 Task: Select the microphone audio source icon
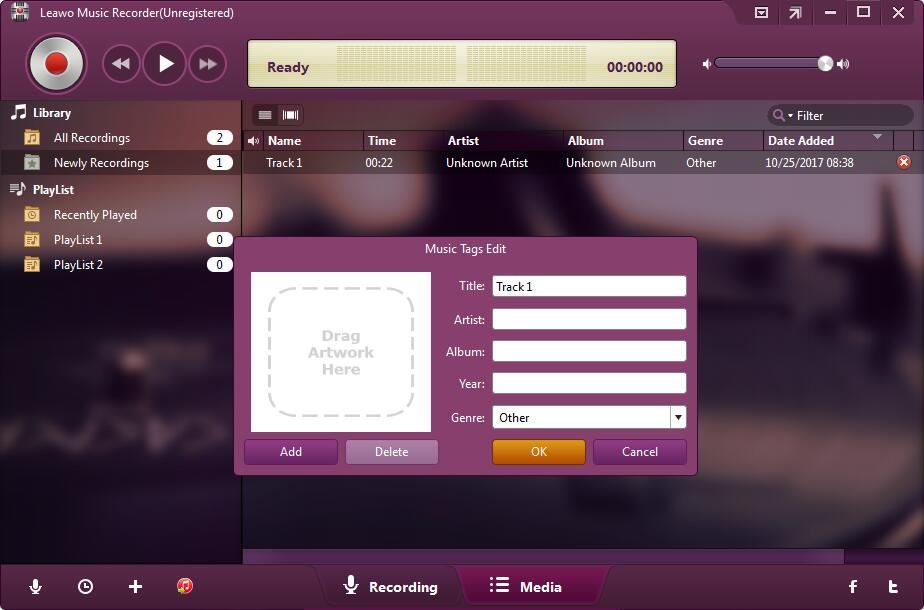[36, 587]
